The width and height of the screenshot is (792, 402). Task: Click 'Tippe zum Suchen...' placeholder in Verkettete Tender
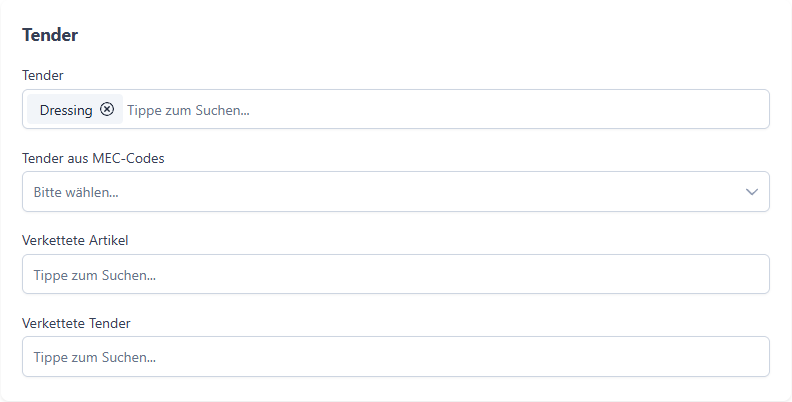(x=95, y=358)
